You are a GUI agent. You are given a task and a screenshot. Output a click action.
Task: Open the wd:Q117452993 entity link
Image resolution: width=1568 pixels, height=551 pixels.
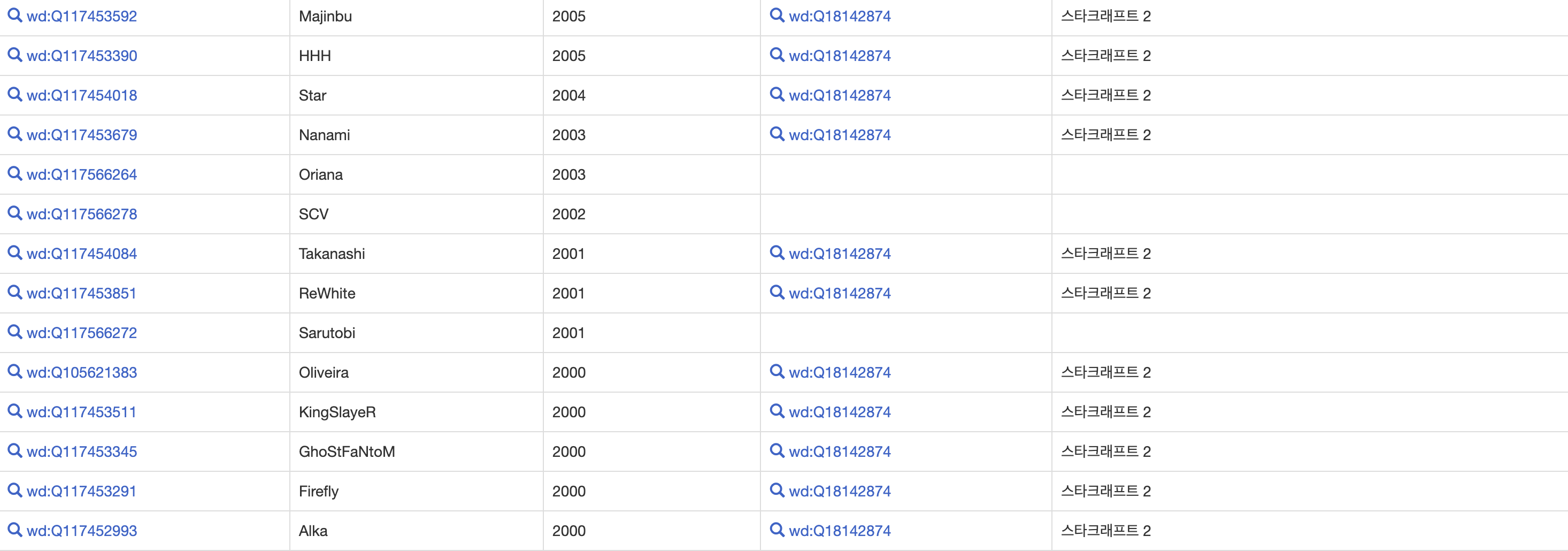point(82,531)
